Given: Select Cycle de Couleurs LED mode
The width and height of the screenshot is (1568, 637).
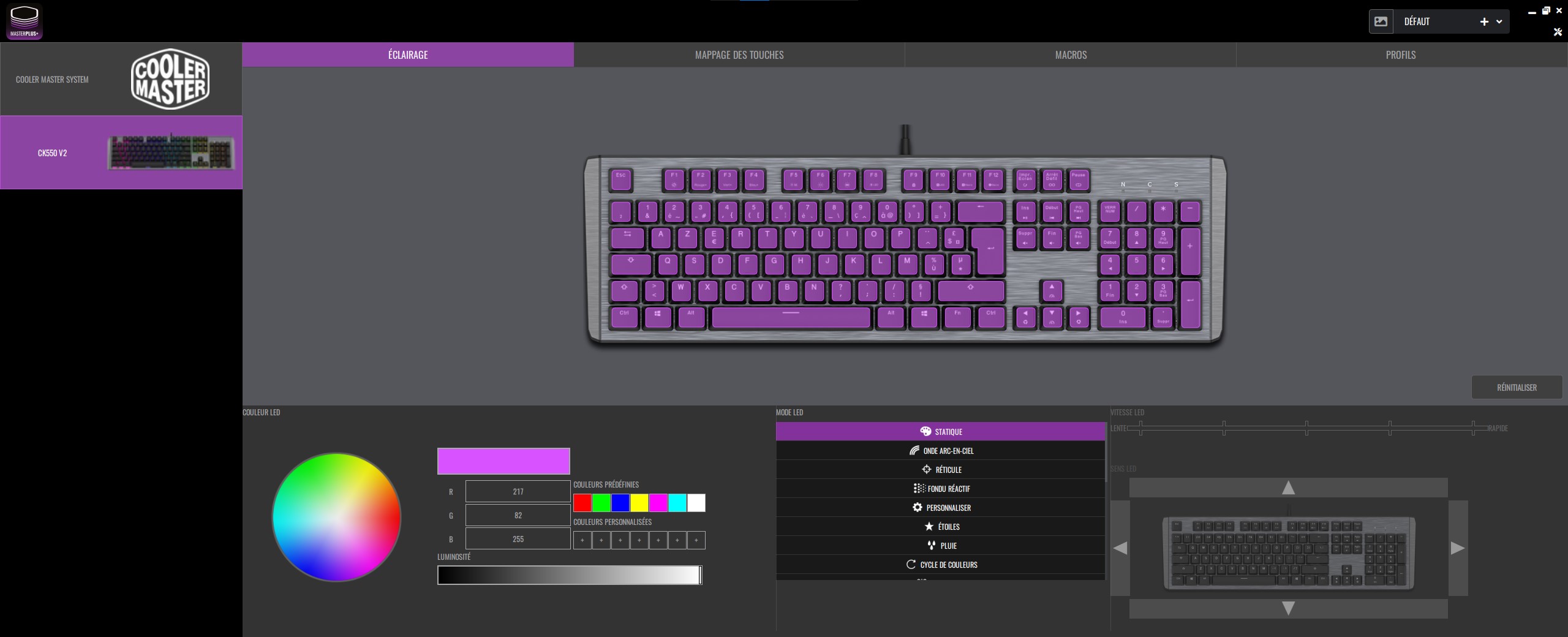Looking at the screenshot, I should click(x=940, y=565).
